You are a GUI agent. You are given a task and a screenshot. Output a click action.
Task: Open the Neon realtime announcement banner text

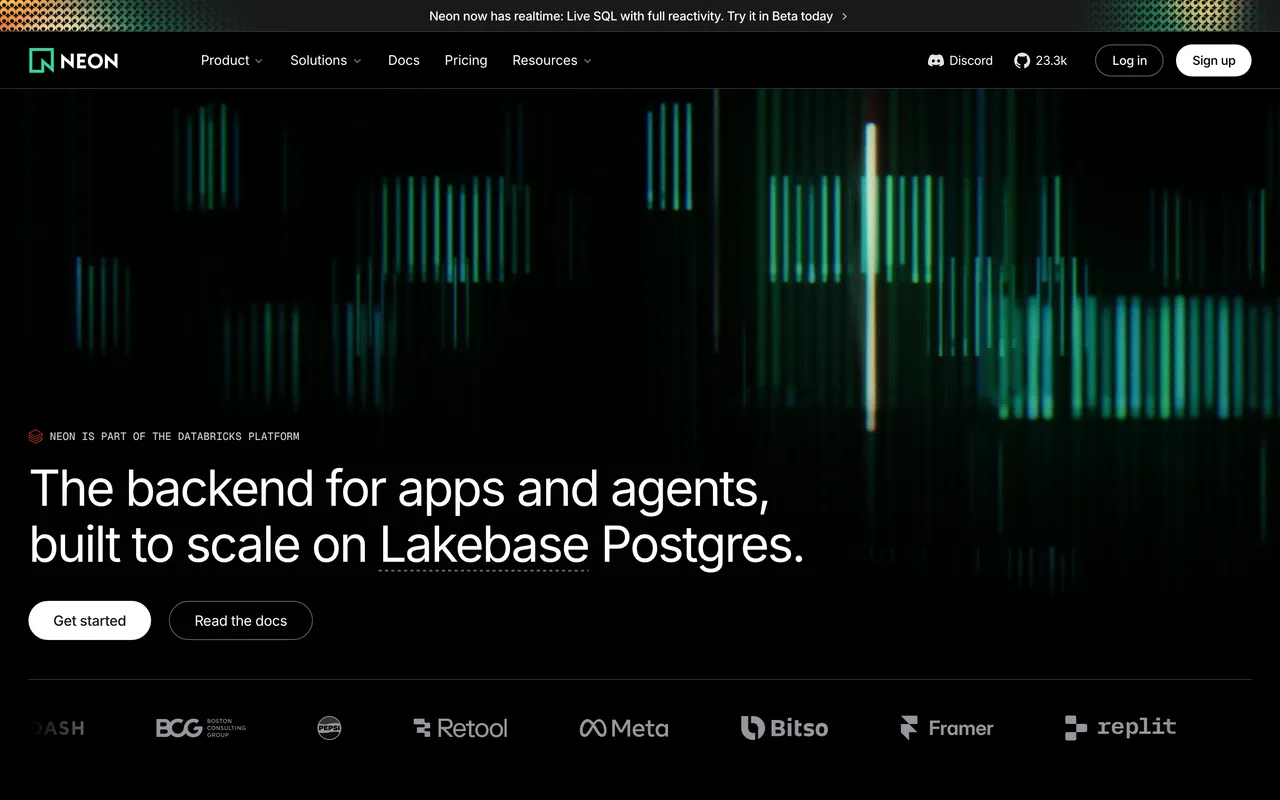(631, 16)
